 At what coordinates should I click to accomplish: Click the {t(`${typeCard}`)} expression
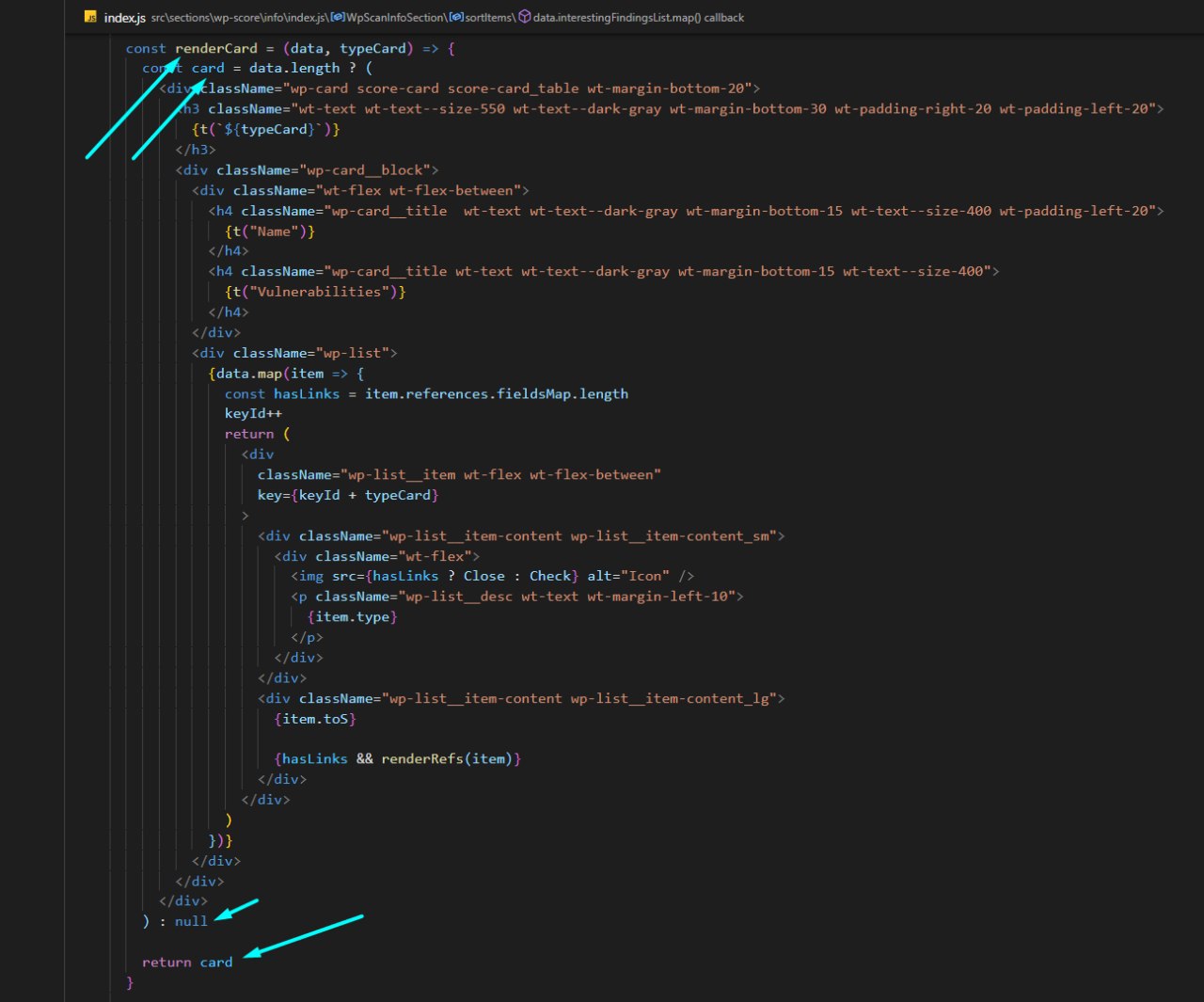tap(265, 129)
